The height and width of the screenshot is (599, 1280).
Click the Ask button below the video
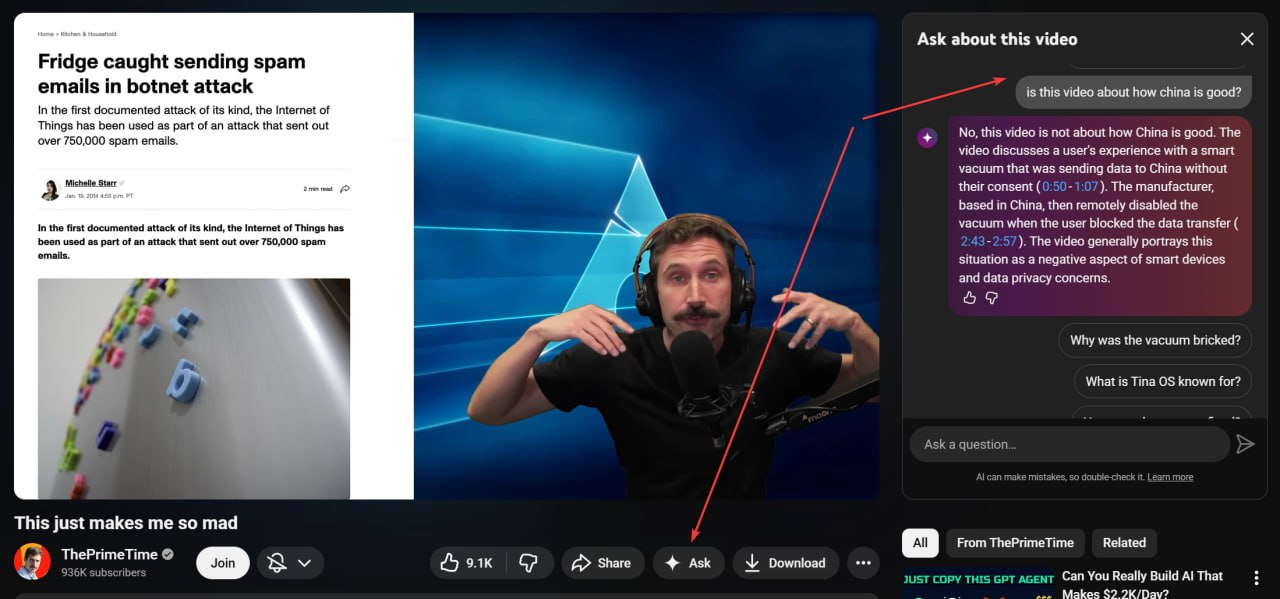(x=687, y=563)
